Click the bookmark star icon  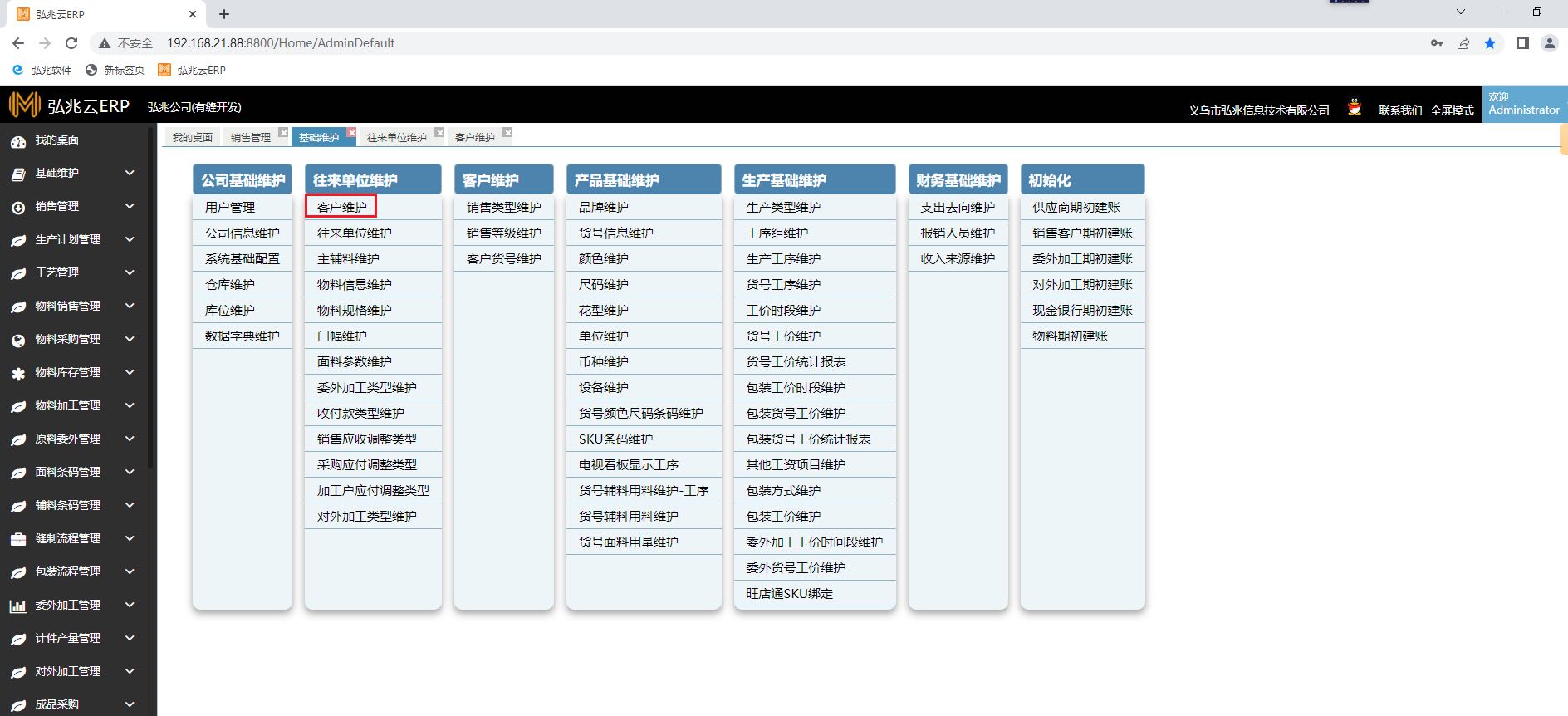click(1490, 43)
